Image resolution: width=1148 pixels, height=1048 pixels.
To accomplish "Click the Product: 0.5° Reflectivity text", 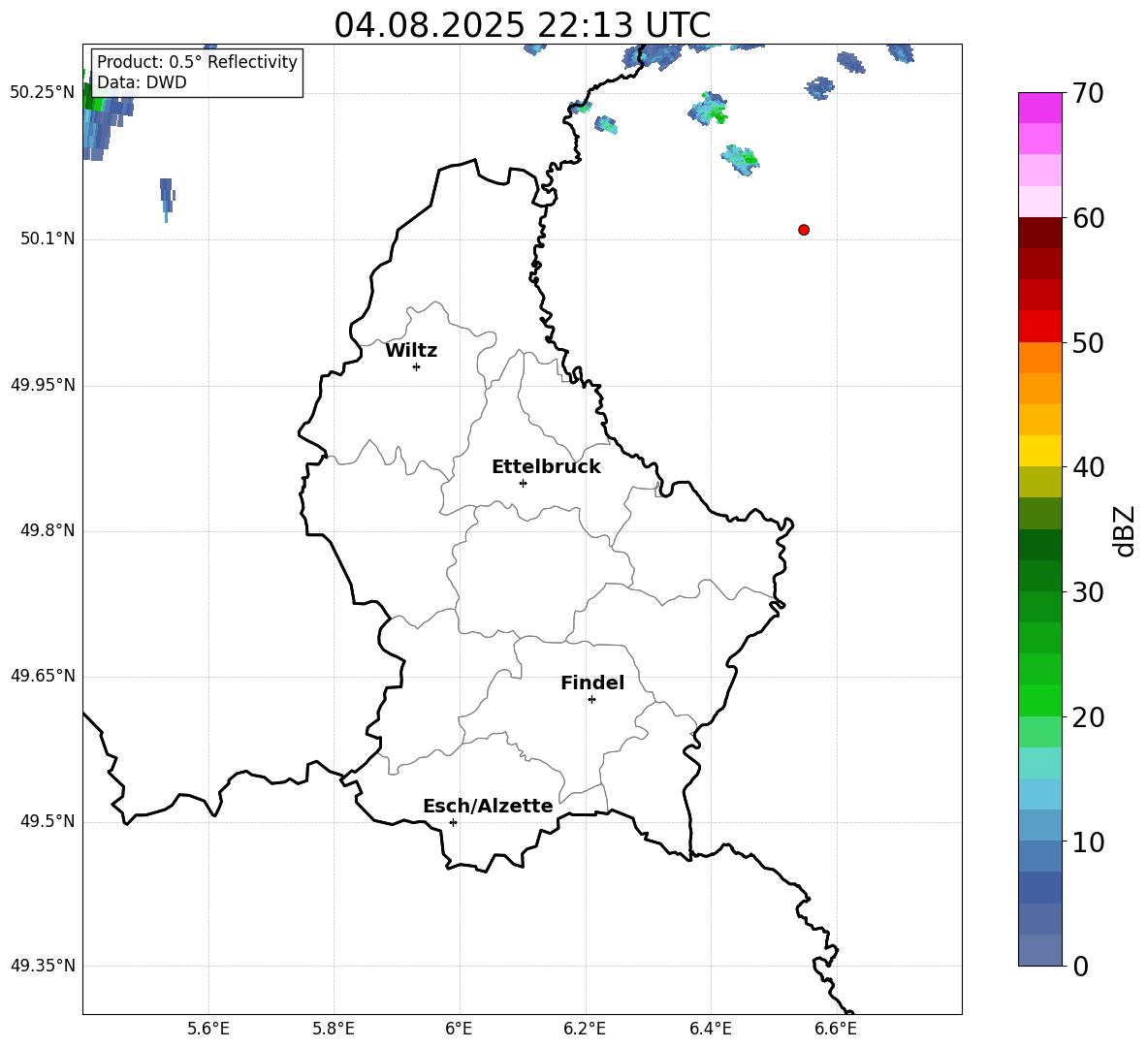I will click(x=197, y=62).
